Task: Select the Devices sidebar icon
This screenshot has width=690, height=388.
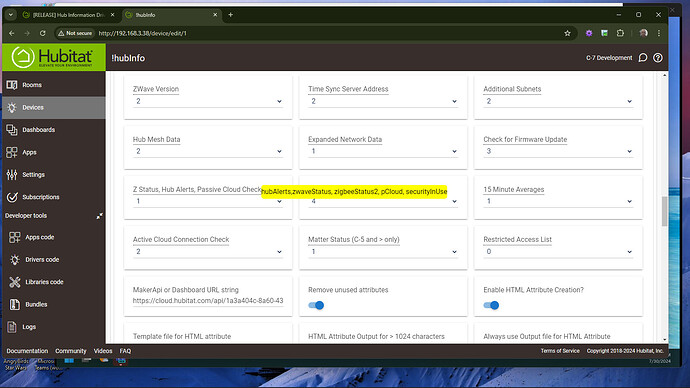Action: click(12, 107)
